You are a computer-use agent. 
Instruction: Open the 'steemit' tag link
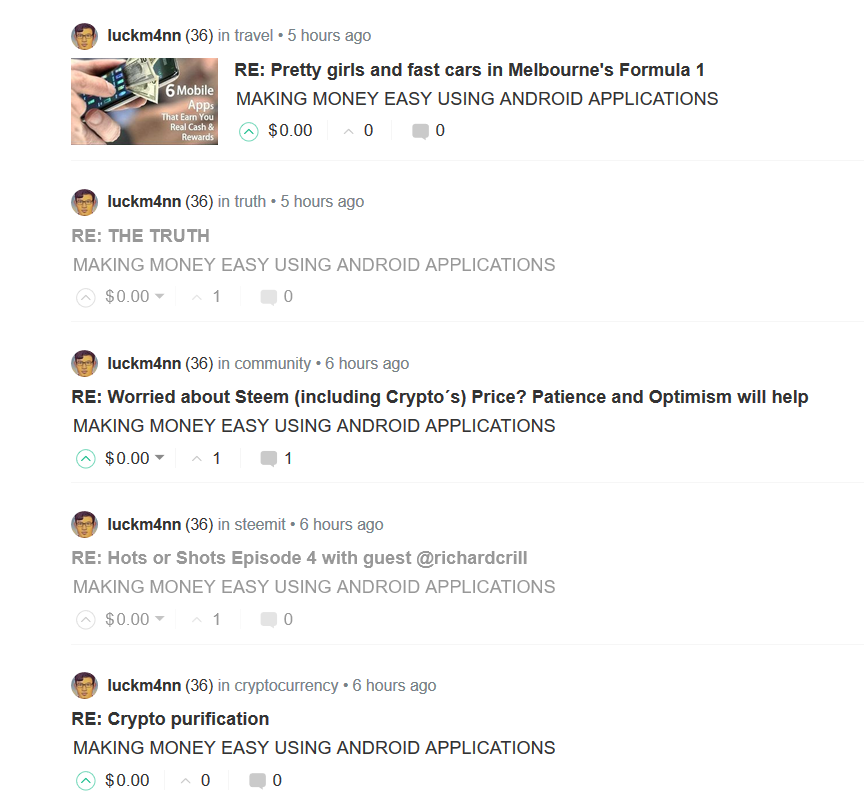[x=260, y=525]
